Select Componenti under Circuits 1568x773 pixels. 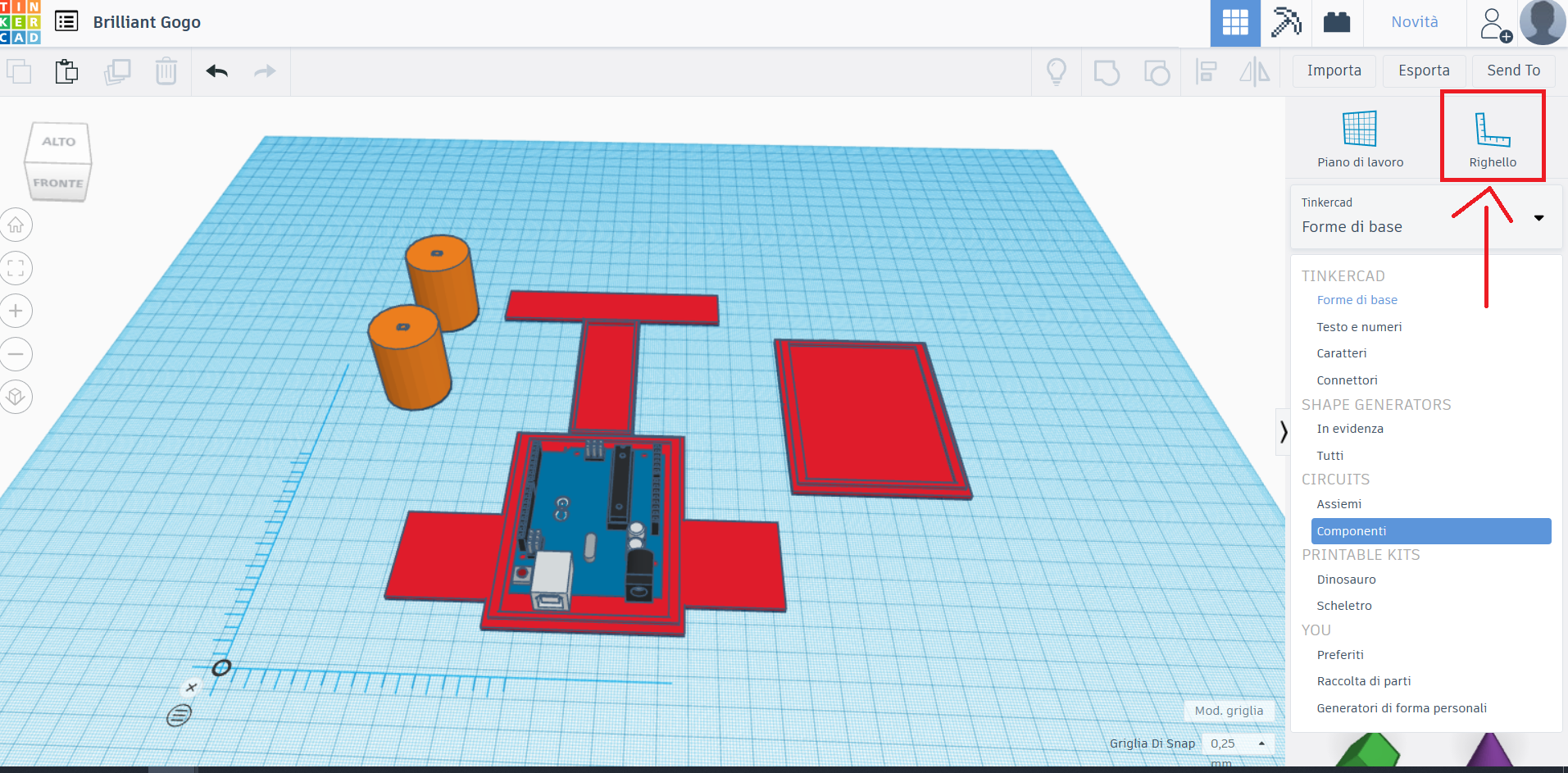tap(1431, 531)
